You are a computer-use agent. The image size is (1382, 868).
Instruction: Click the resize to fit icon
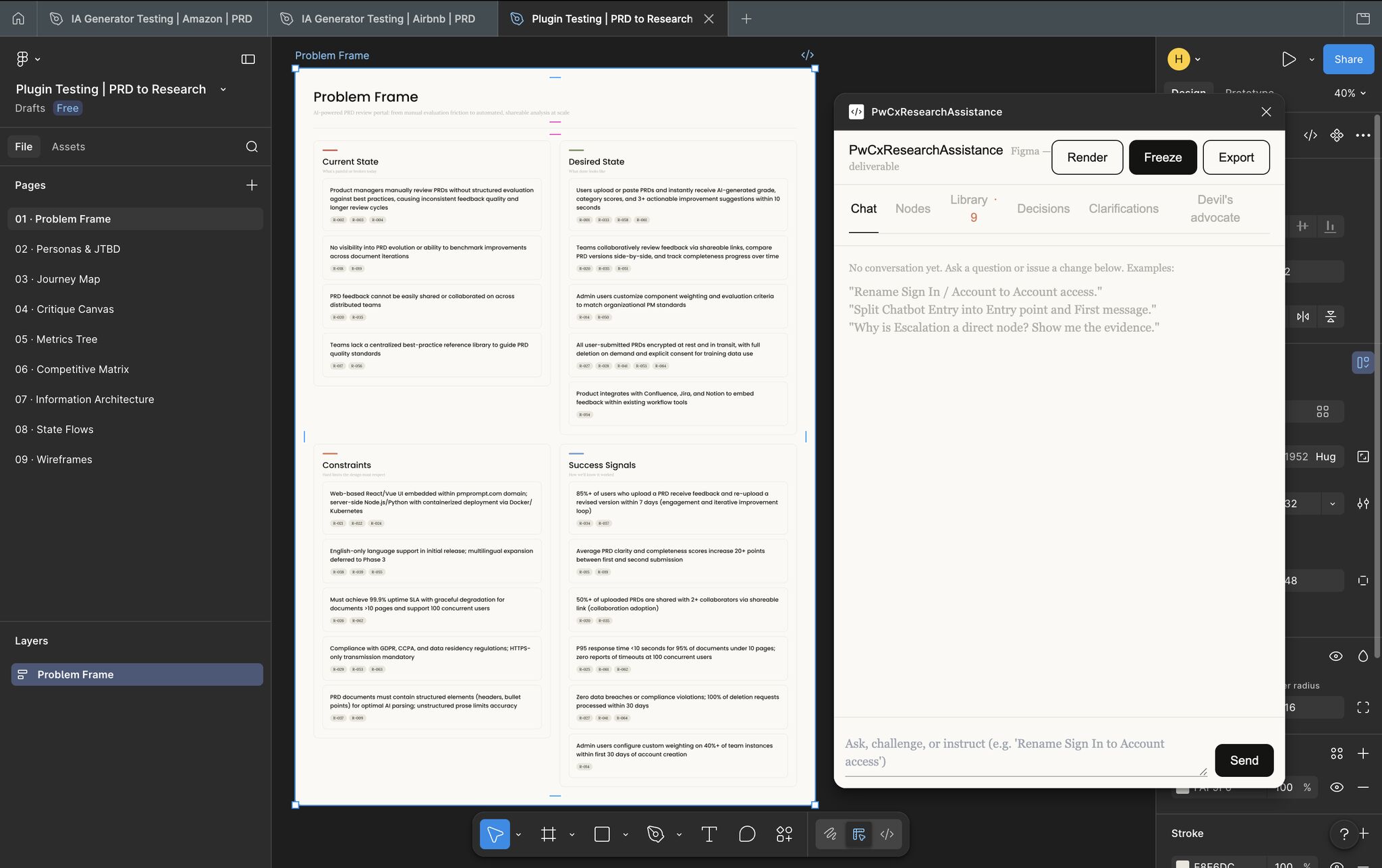(1362, 457)
